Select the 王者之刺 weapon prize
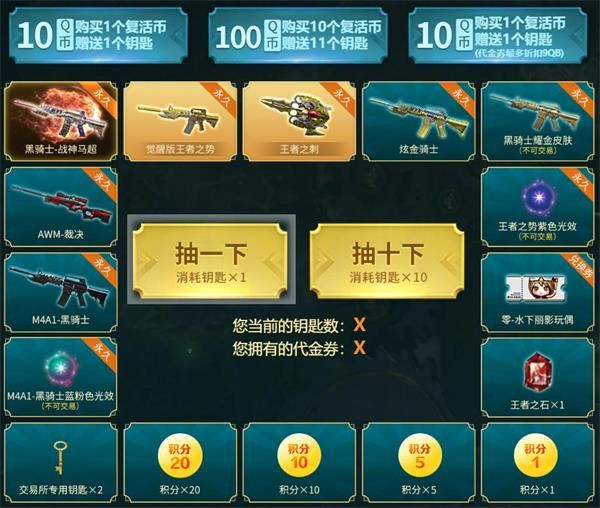Image resolution: width=600 pixels, height=508 pixels. tap(299, 121)
